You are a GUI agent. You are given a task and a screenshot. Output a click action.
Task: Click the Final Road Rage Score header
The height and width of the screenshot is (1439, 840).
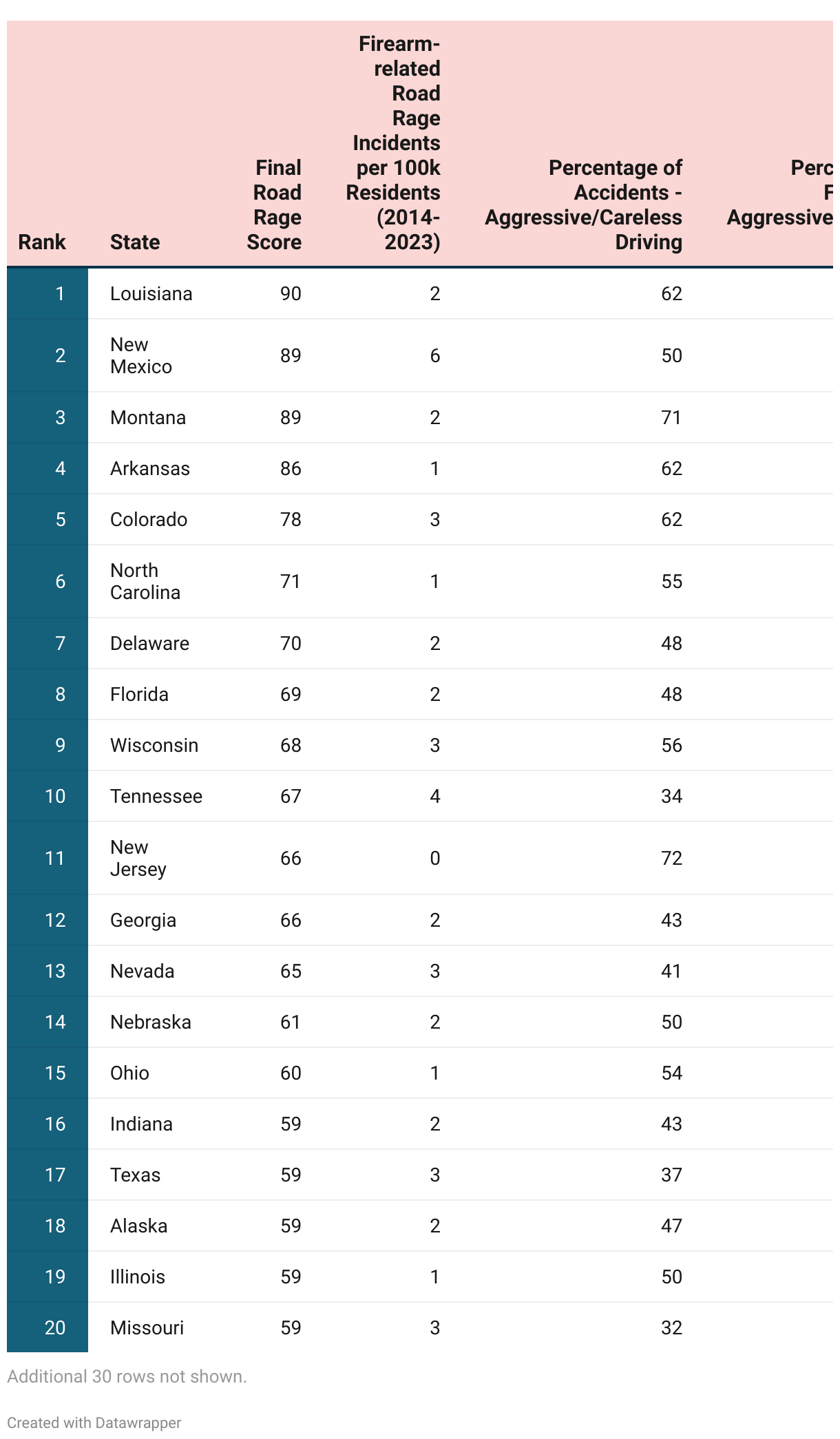274,205
